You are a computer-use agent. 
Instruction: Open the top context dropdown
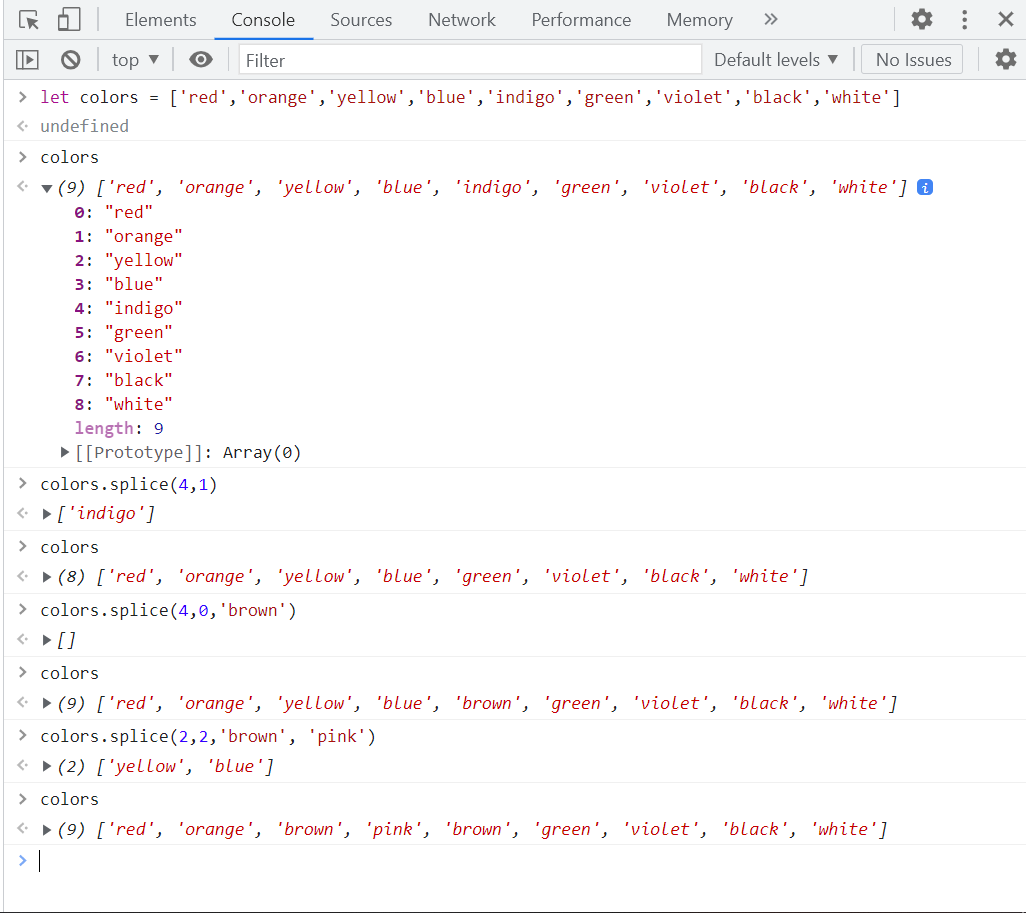[x=135, y=60]
